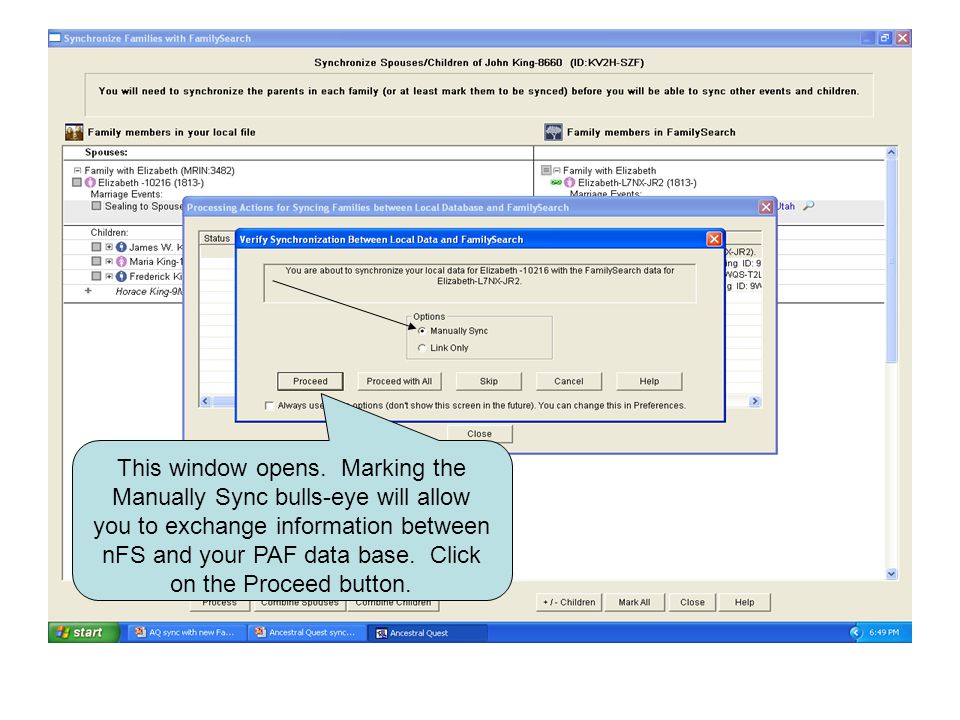The height and width of the screenshot is (720, 960).
Task: Click male icon beside James W.
Action: [121, 247]
